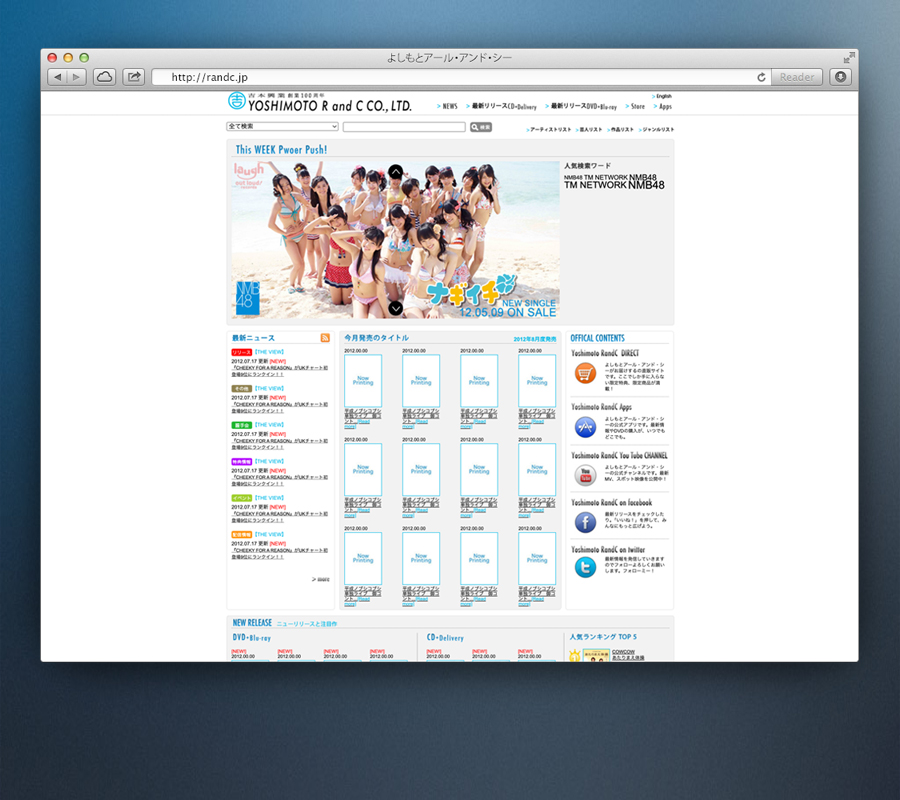The image size is (900, 800).
Task: Click the blue App Store icon
Action: tap(585, 426)
